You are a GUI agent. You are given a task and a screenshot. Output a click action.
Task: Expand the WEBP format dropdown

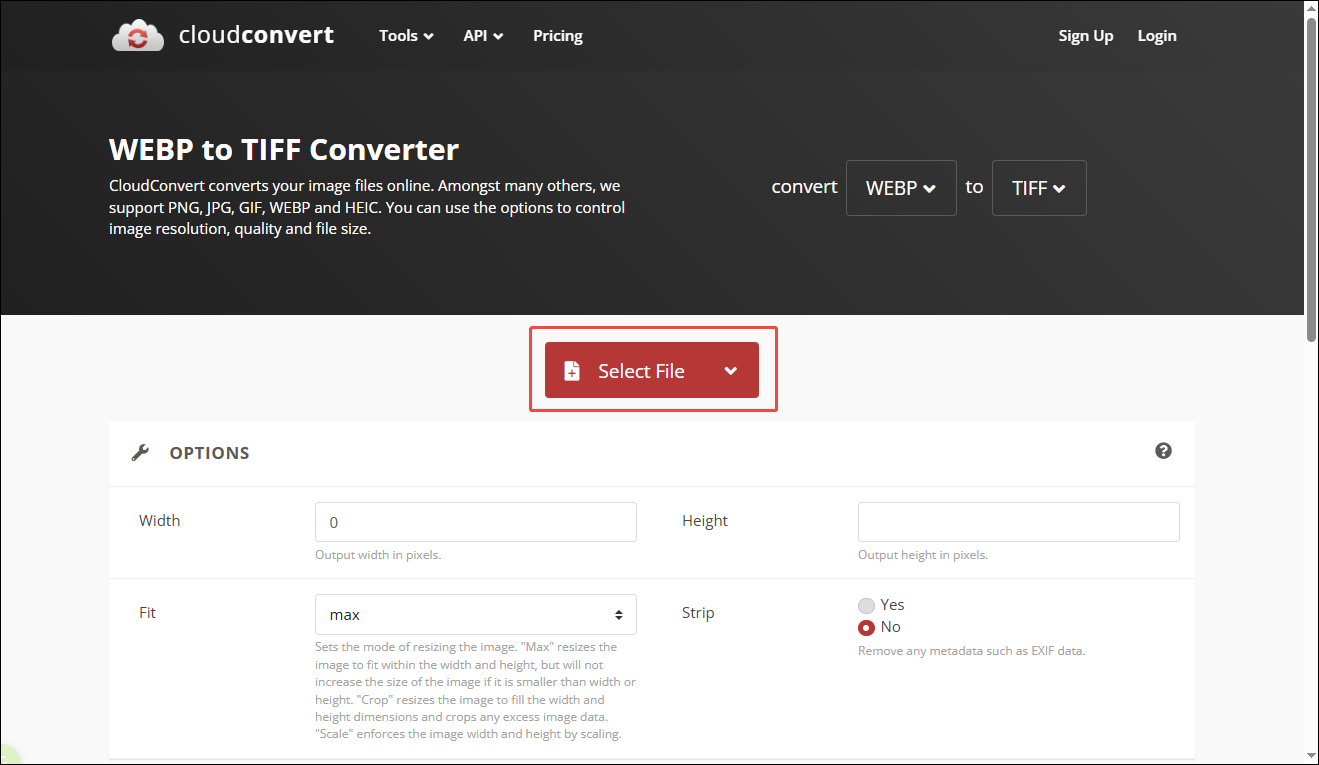pos(900,187)
